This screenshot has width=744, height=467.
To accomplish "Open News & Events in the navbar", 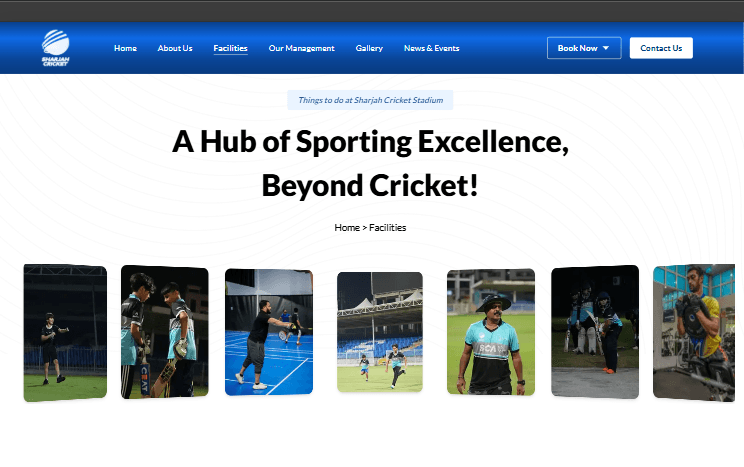I will coord(431,48).
